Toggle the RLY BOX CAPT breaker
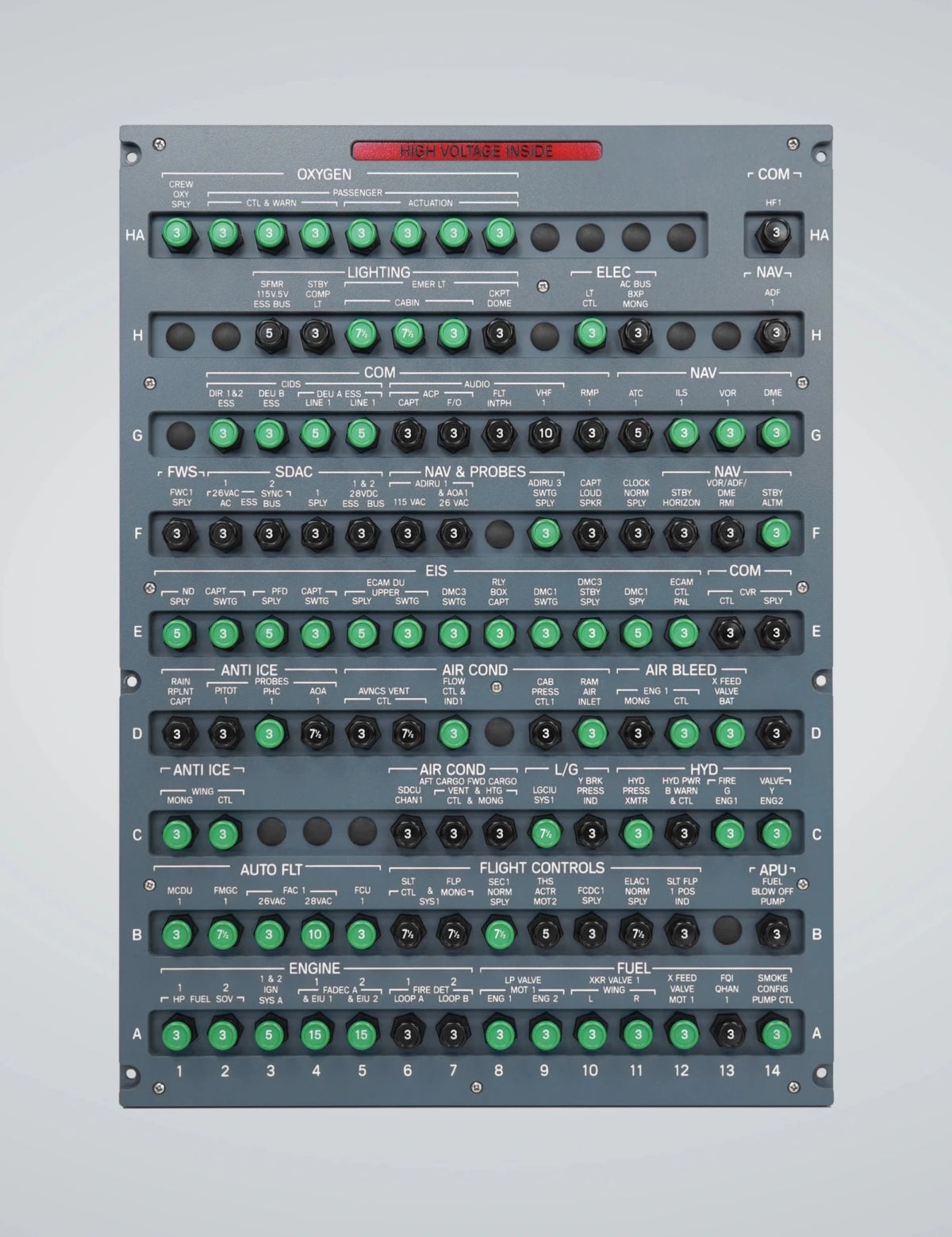 (499, 633)
